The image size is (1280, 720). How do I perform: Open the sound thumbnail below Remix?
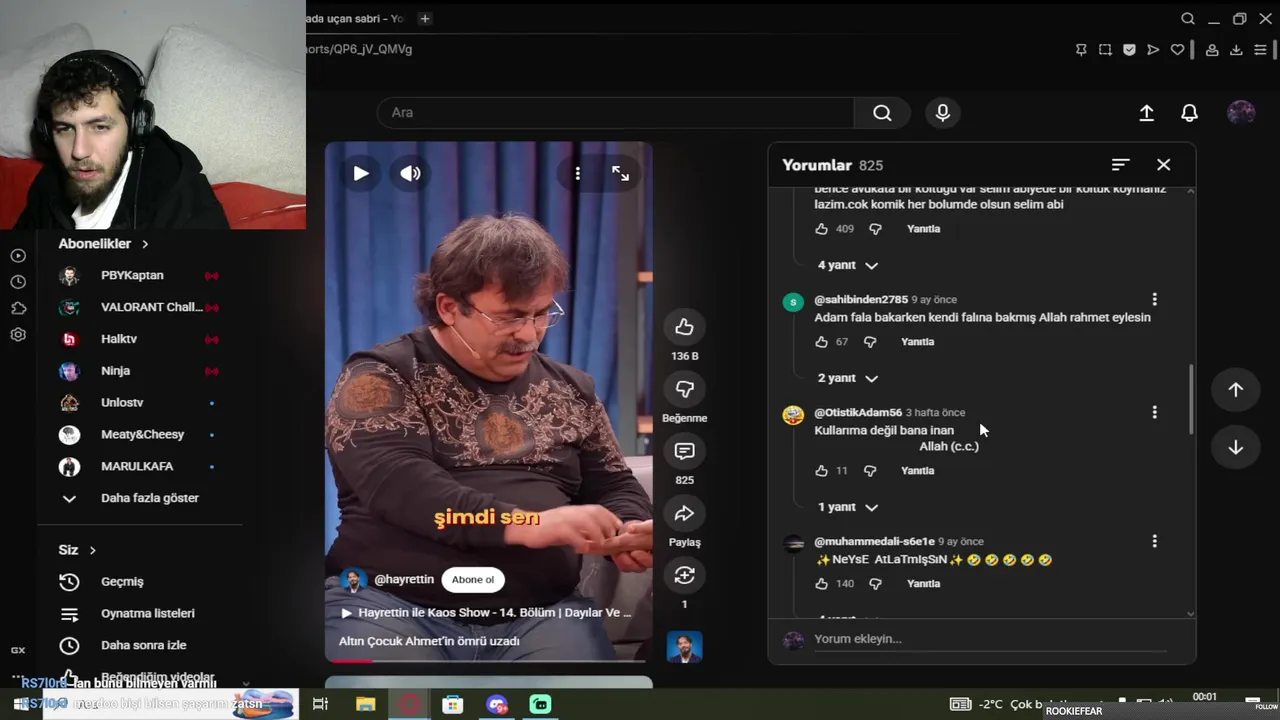685,647
